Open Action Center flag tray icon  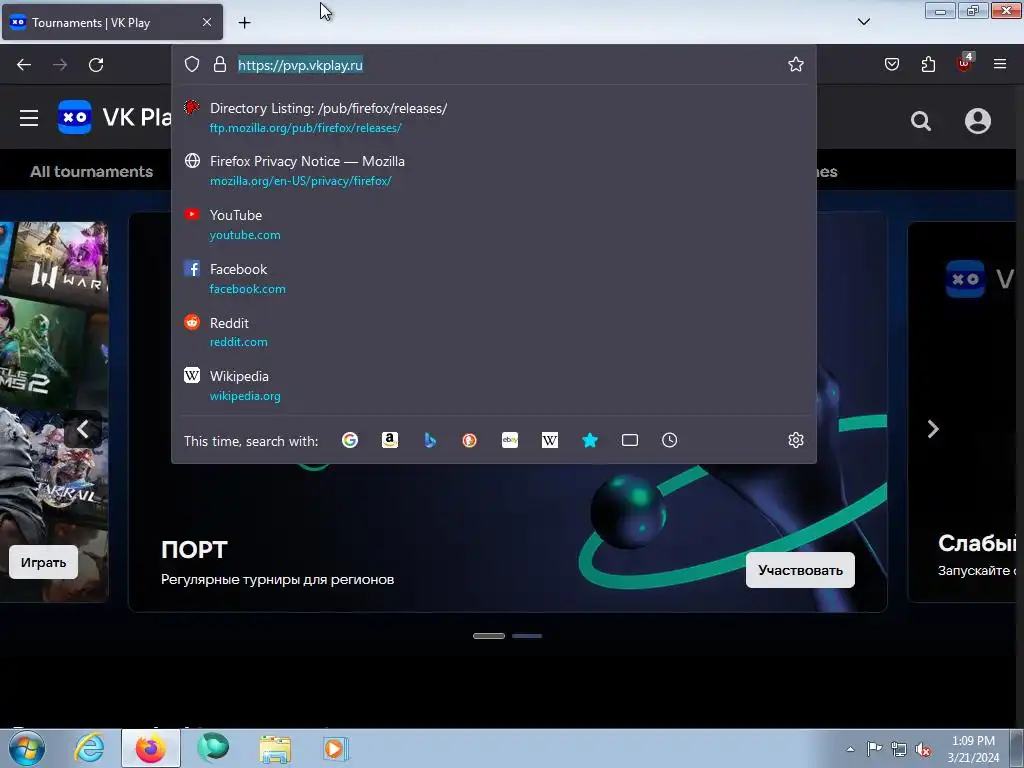pyautogui.click(x=874, y=749)
